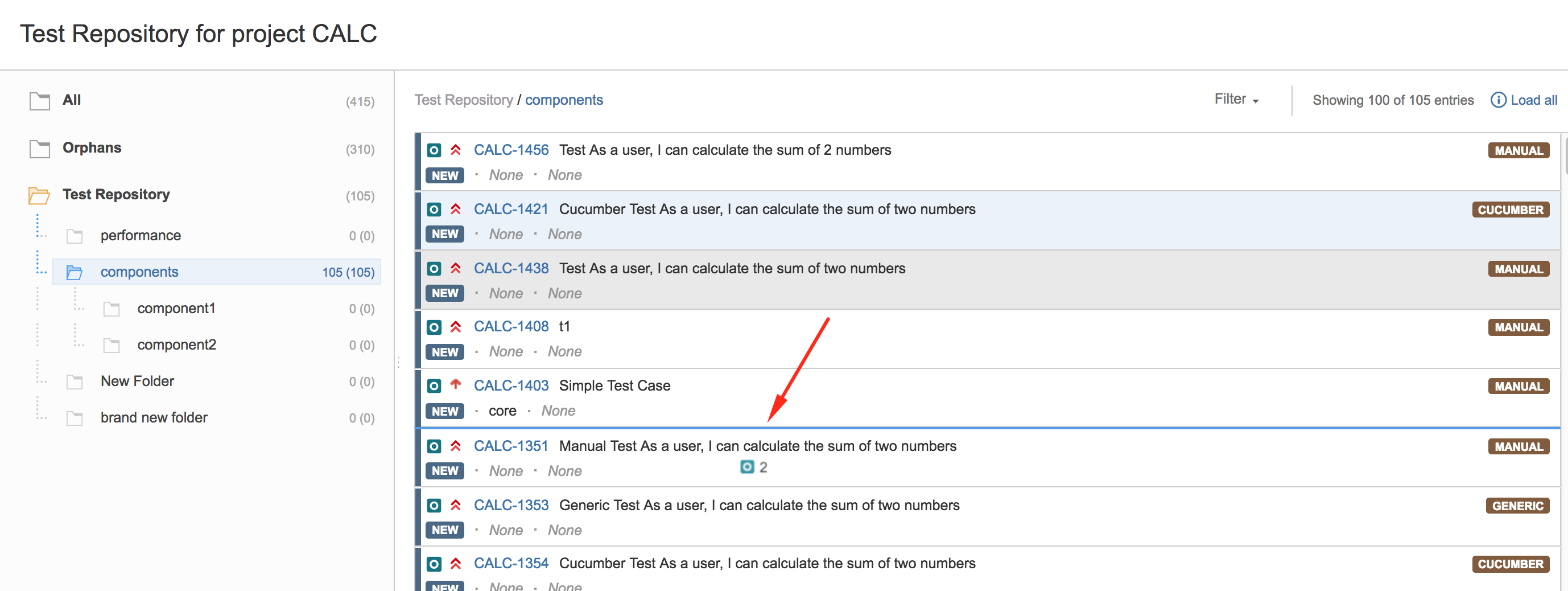Screen dimensions: 1568x591
Task: Click the info icon beside Load all
Action: coord(1498,100)
